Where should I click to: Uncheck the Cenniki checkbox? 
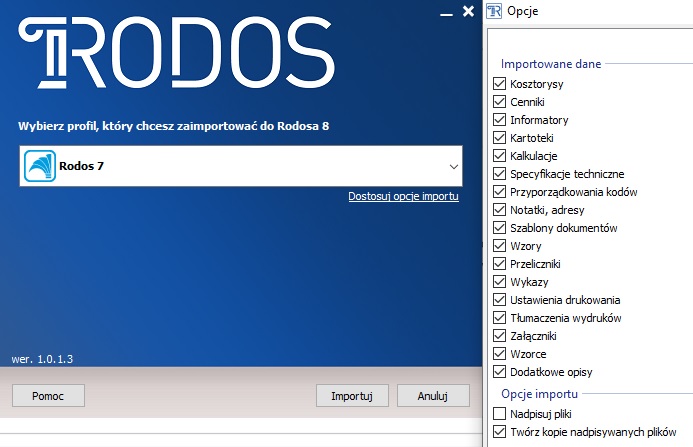point(499,102)
